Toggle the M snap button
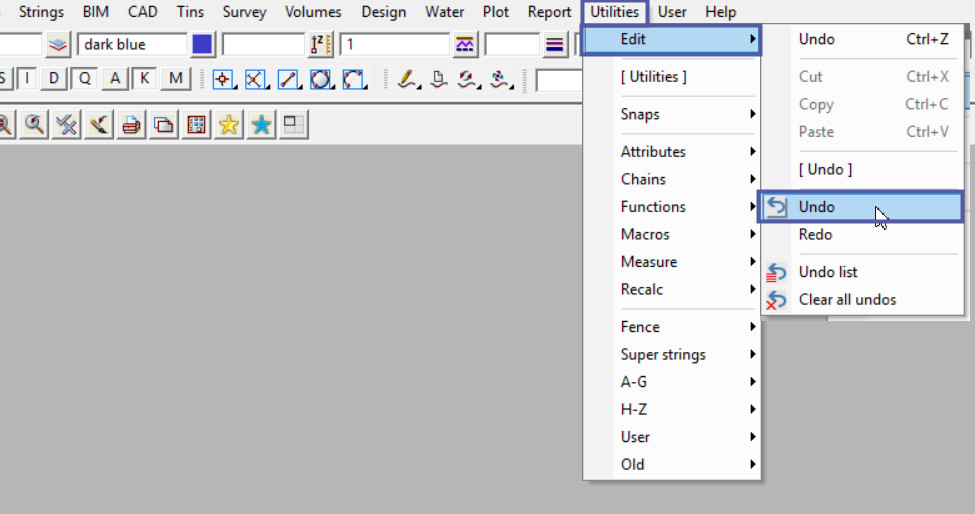The image size is (975, 514). point(176,79)
